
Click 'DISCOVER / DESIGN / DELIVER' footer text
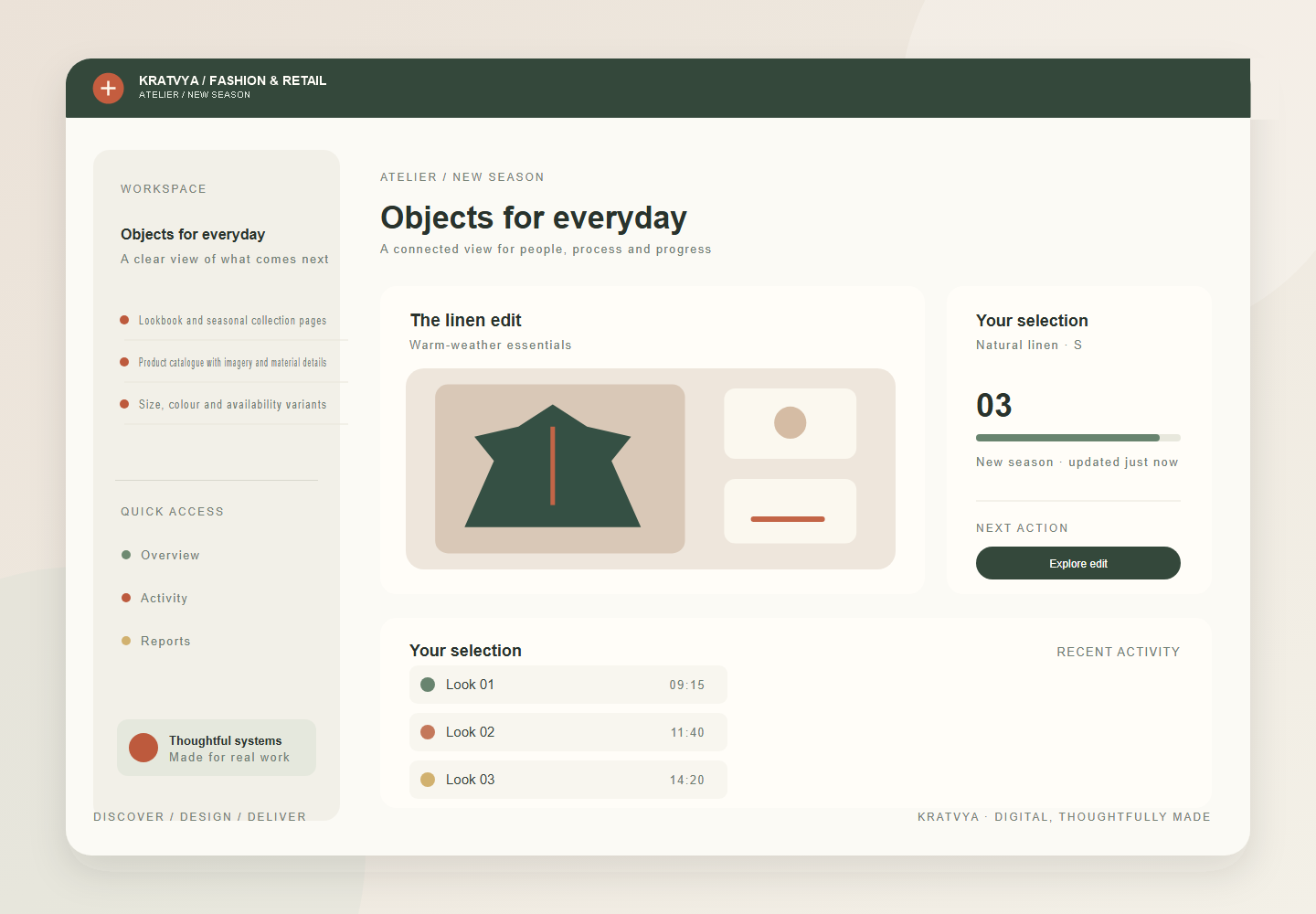tap(200, 817)
